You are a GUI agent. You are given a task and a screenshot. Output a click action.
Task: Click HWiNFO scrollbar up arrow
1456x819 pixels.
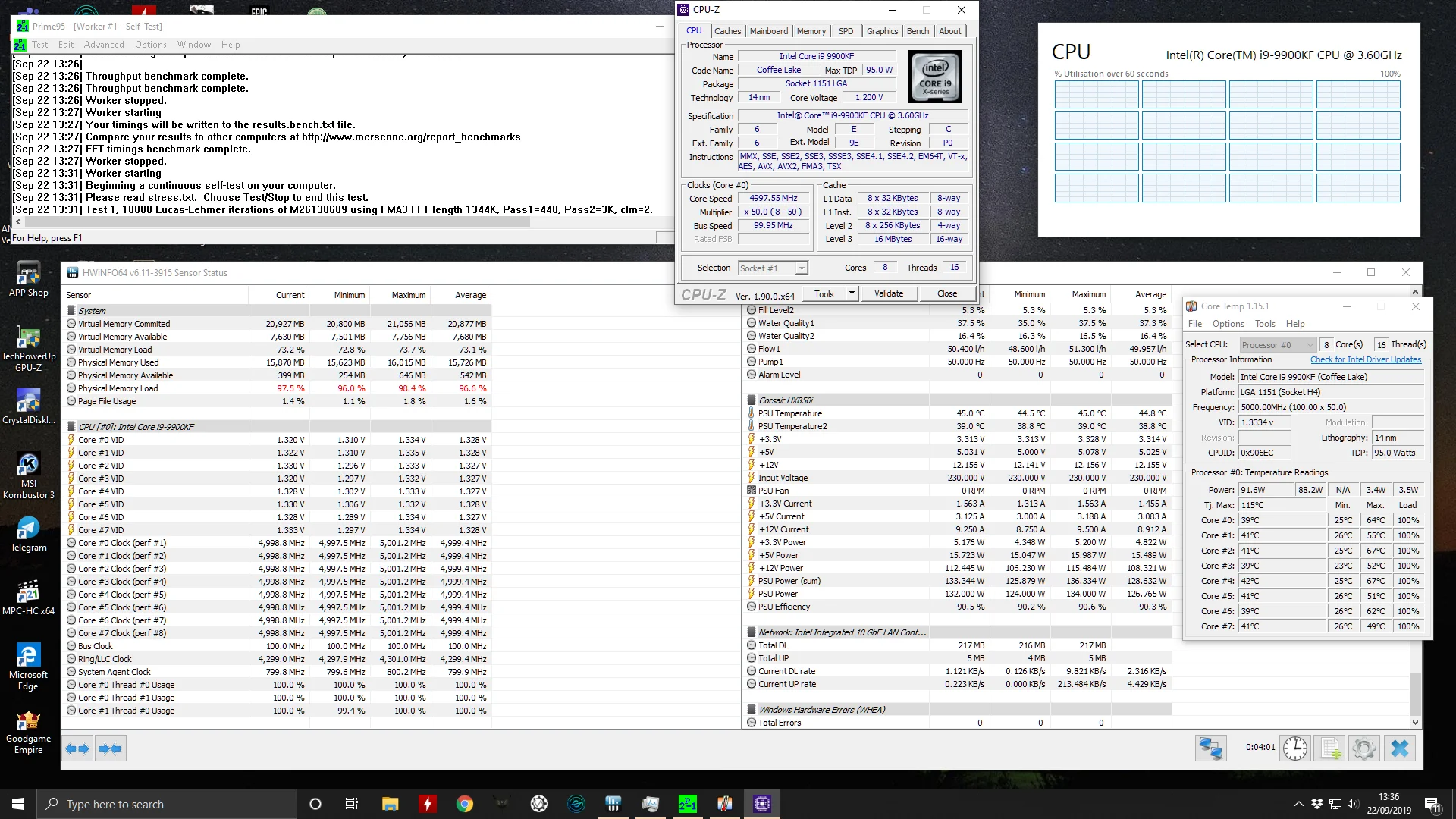[1415, 291]
